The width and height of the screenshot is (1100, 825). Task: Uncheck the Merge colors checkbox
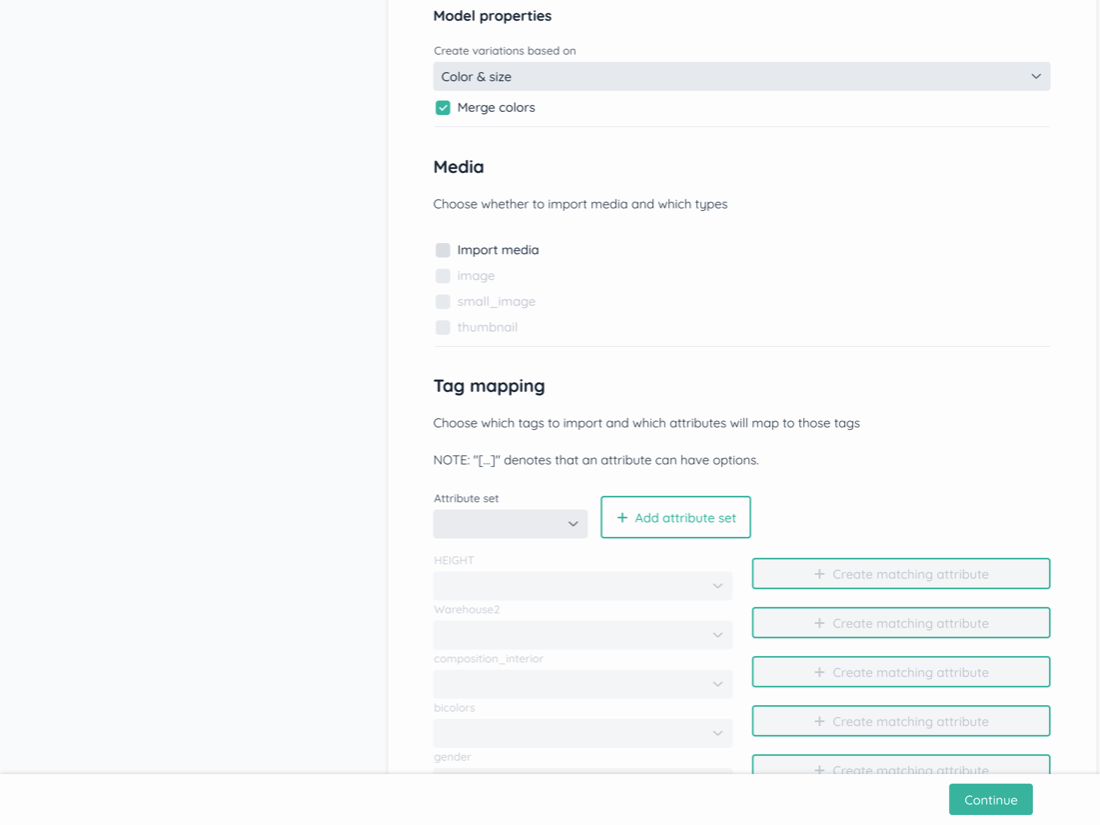click(x=443, y=108)
